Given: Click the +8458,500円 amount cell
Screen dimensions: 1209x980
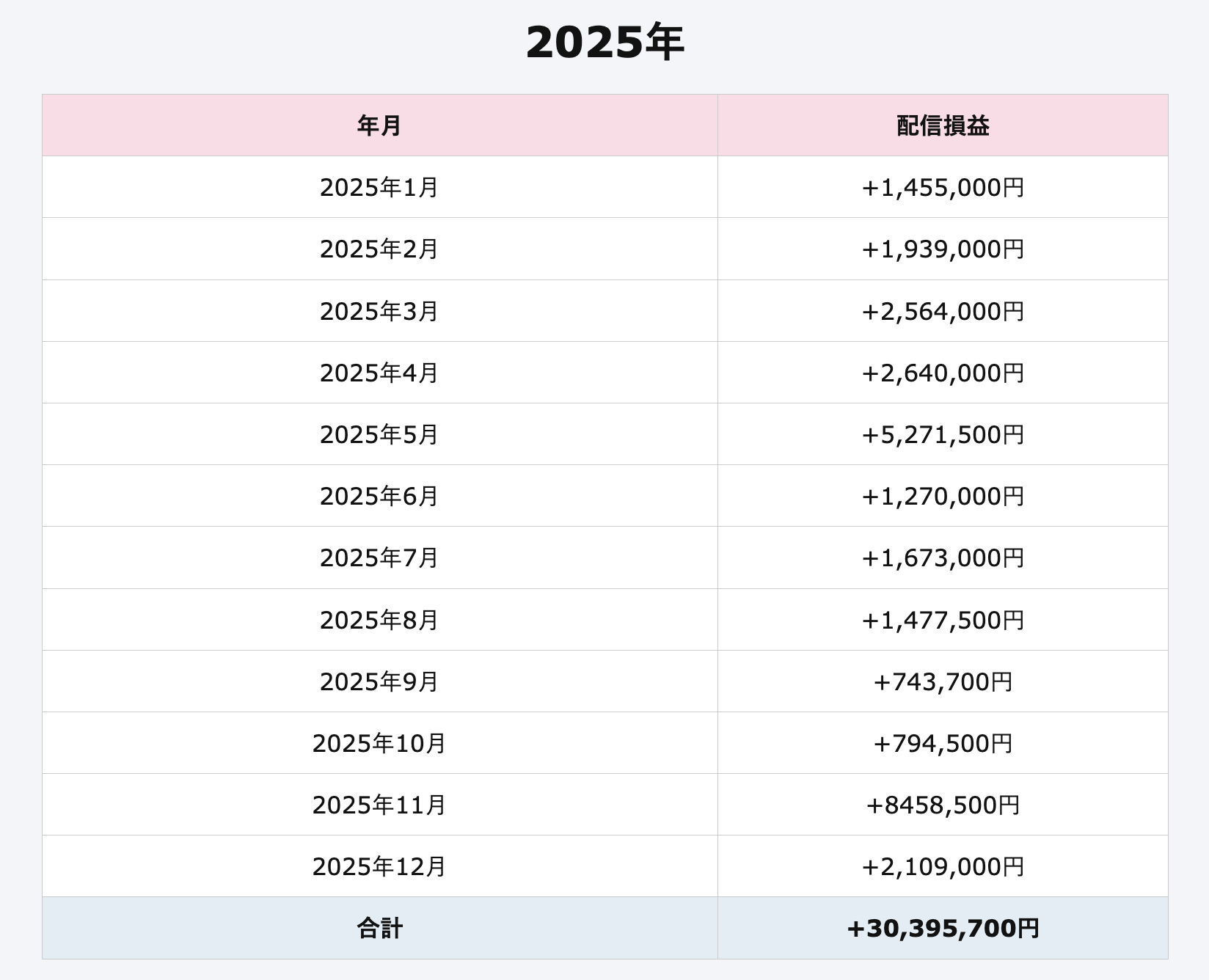Looking at the screenshot, I should pyautogui.click(x=943, y=805).
